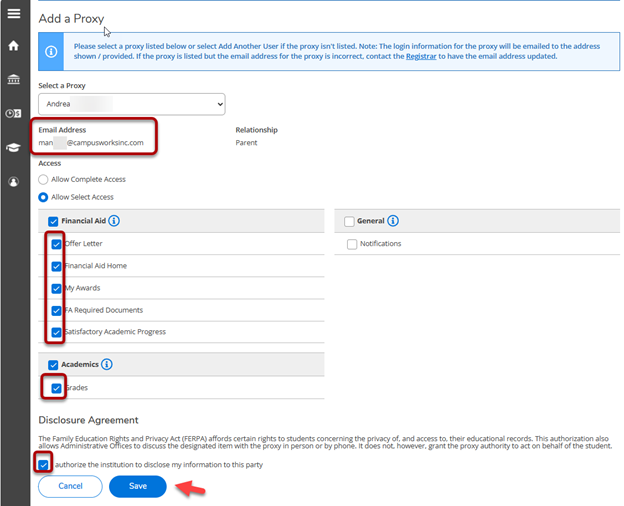Go to Home via sidebar icon
The width and height of the screenshot is (624, 506).
tap(14, 46)
